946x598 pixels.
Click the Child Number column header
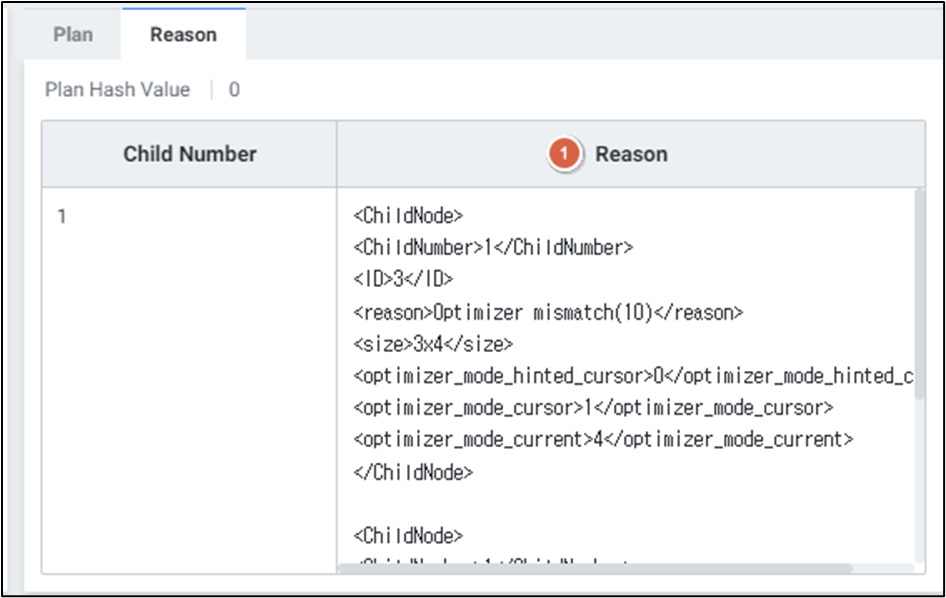pos(190,154)
